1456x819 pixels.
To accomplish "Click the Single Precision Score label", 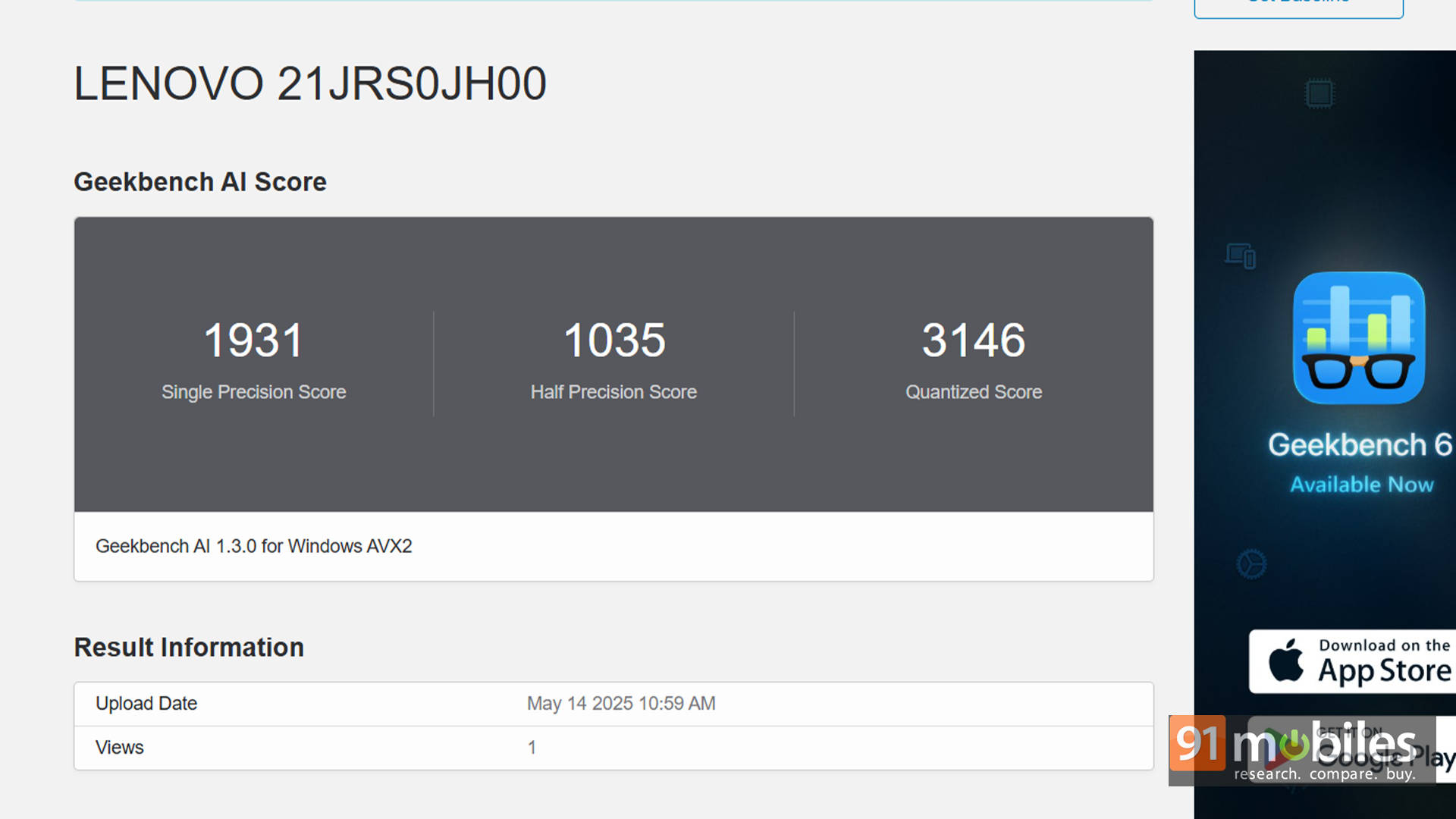I will pyautogui.click(x=253, y=392).
